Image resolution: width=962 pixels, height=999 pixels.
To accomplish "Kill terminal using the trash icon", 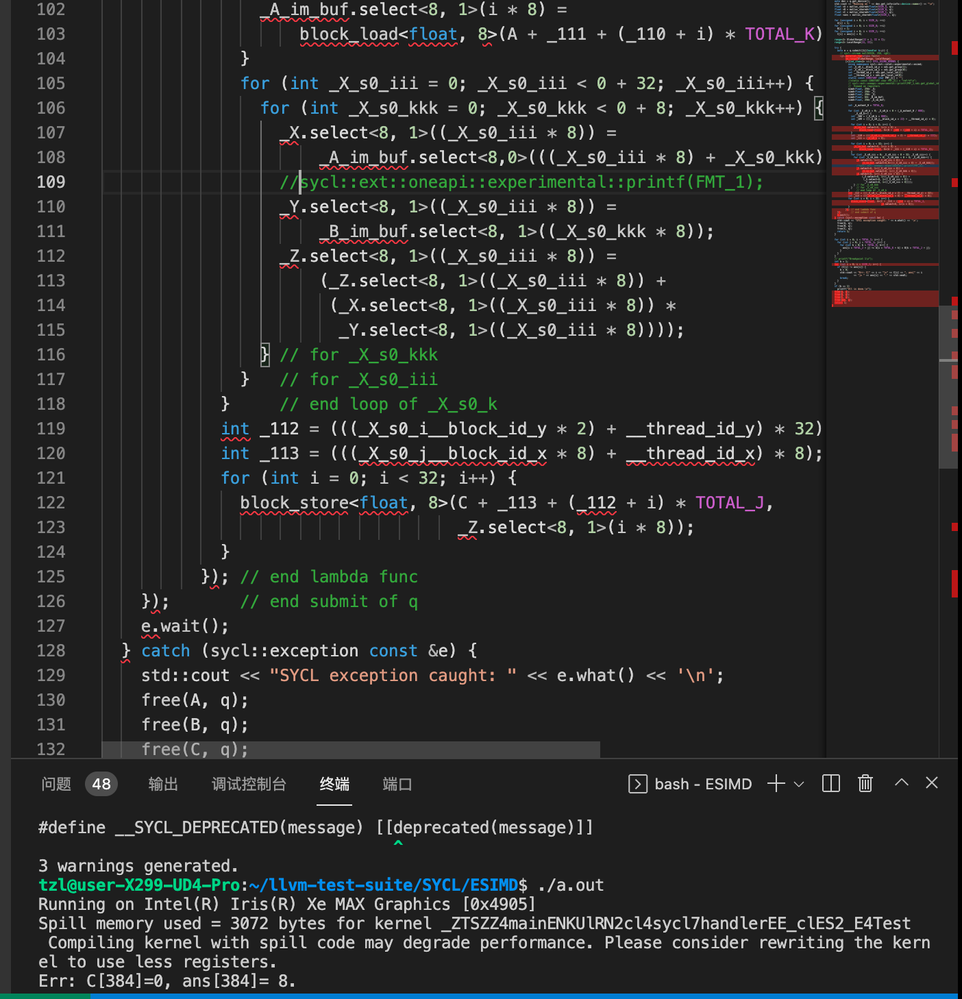I will [866, 784].
